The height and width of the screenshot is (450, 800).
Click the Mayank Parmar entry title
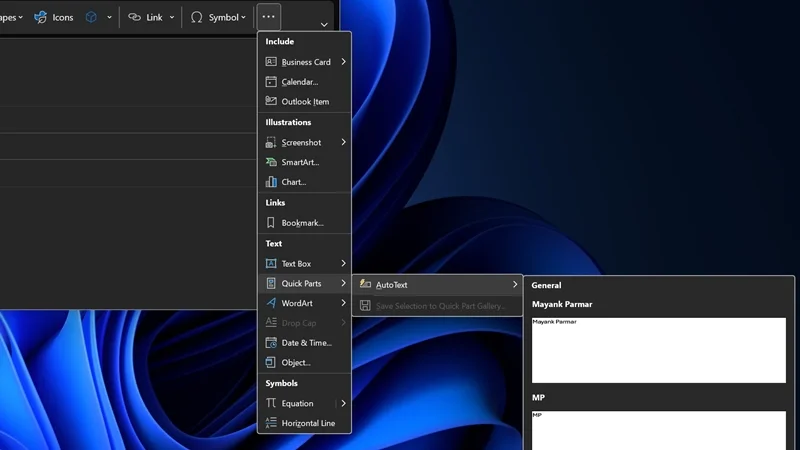[562, 304]
